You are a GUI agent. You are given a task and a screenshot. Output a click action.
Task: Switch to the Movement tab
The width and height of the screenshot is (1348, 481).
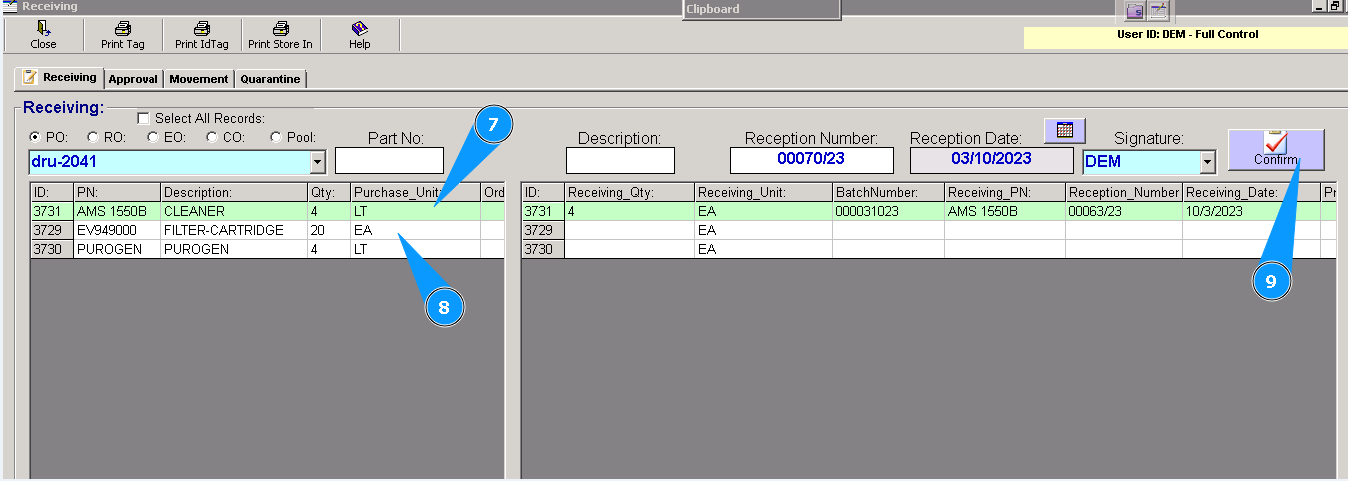pyautogui.click(x=199, y=79)
